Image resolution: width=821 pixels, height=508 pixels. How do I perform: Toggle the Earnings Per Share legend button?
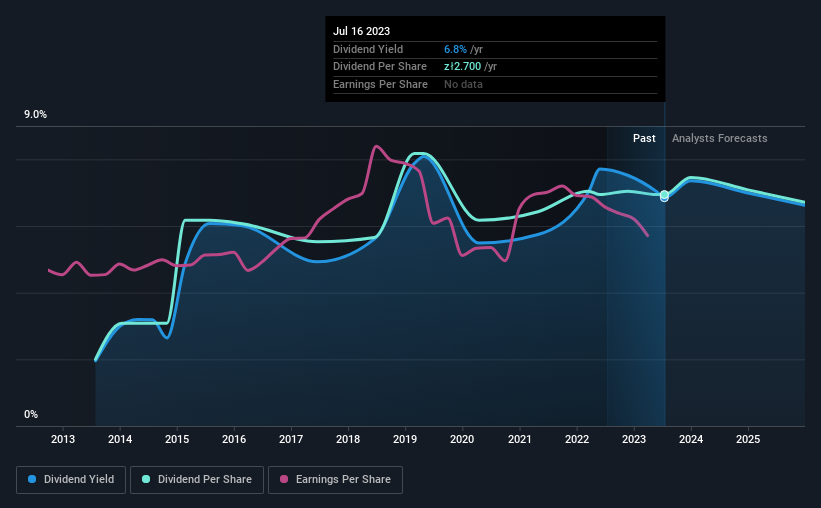click(x=335, y=480)
